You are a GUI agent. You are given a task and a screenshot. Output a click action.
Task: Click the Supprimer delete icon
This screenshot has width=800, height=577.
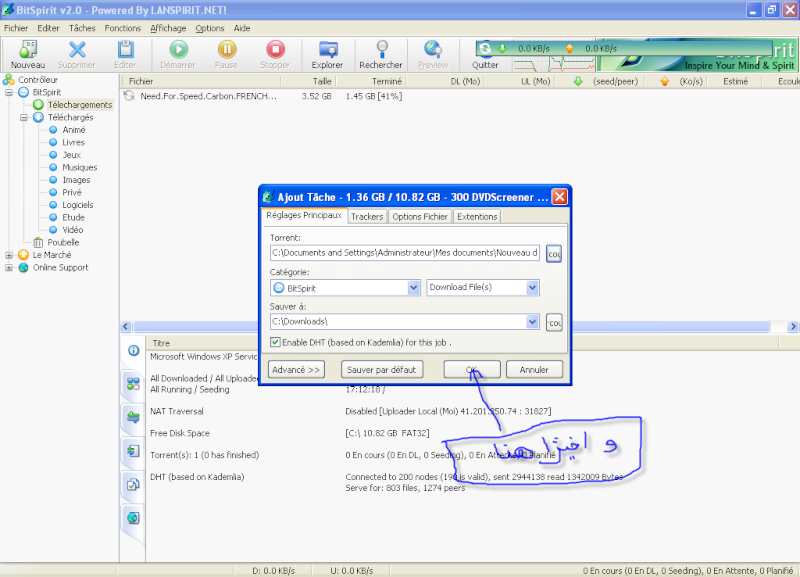77,50
